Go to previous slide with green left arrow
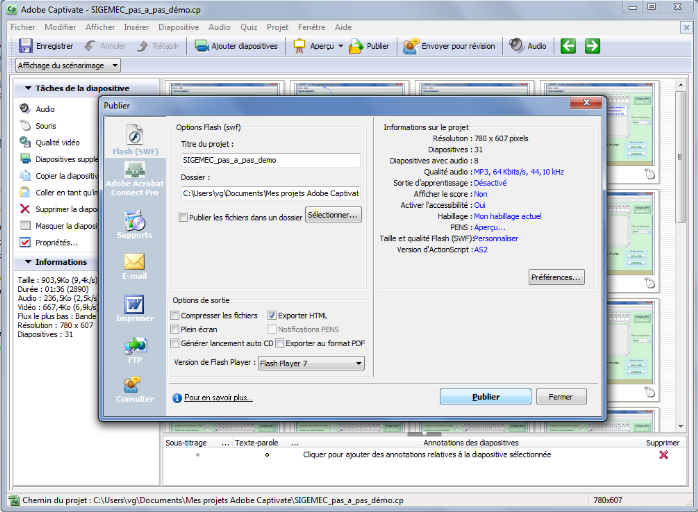698x512 pixels. [x=568, y=46]
